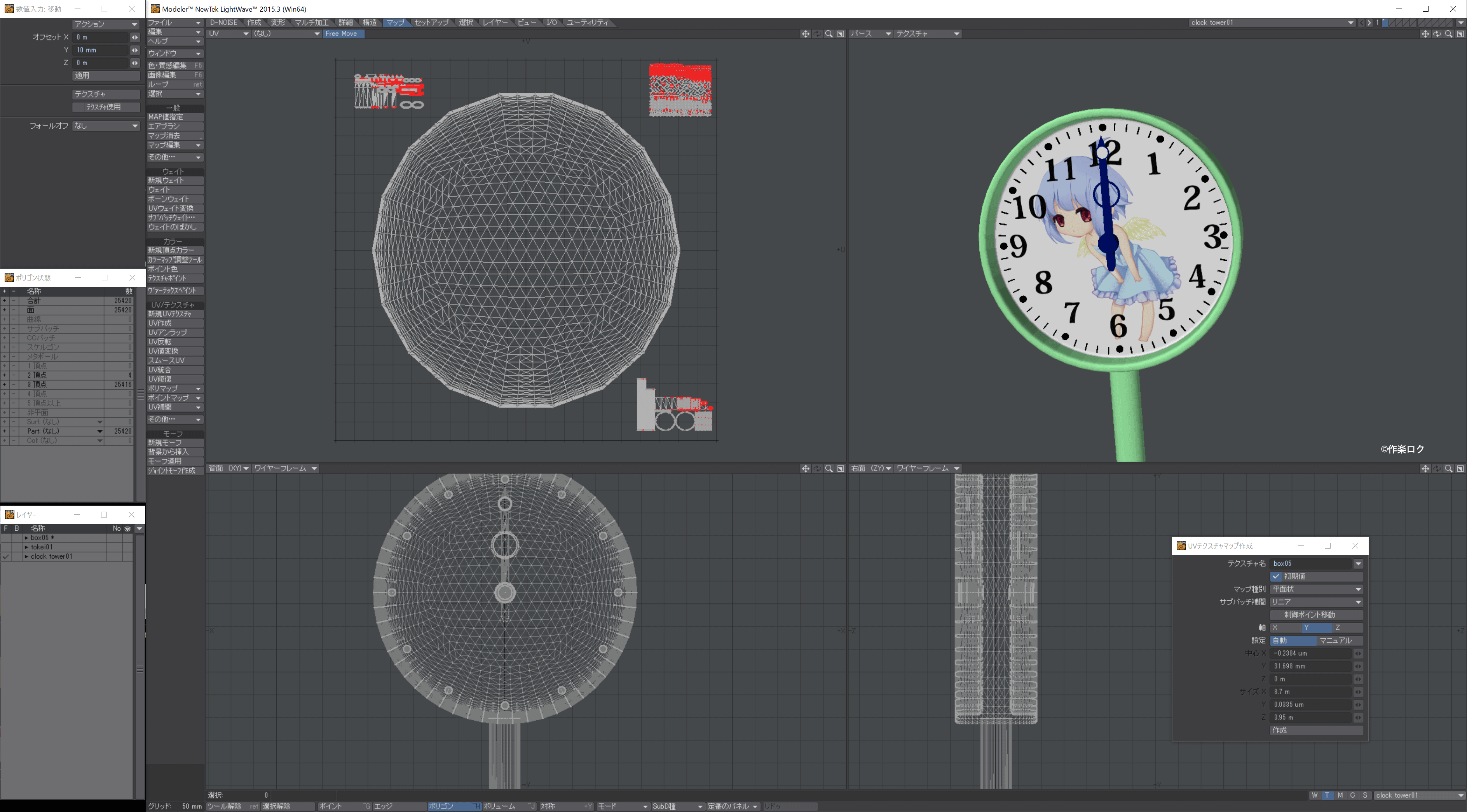Uncheck the 初期値 checkbox
This screenshot has width=1467, height=812.
(1276, 576)
